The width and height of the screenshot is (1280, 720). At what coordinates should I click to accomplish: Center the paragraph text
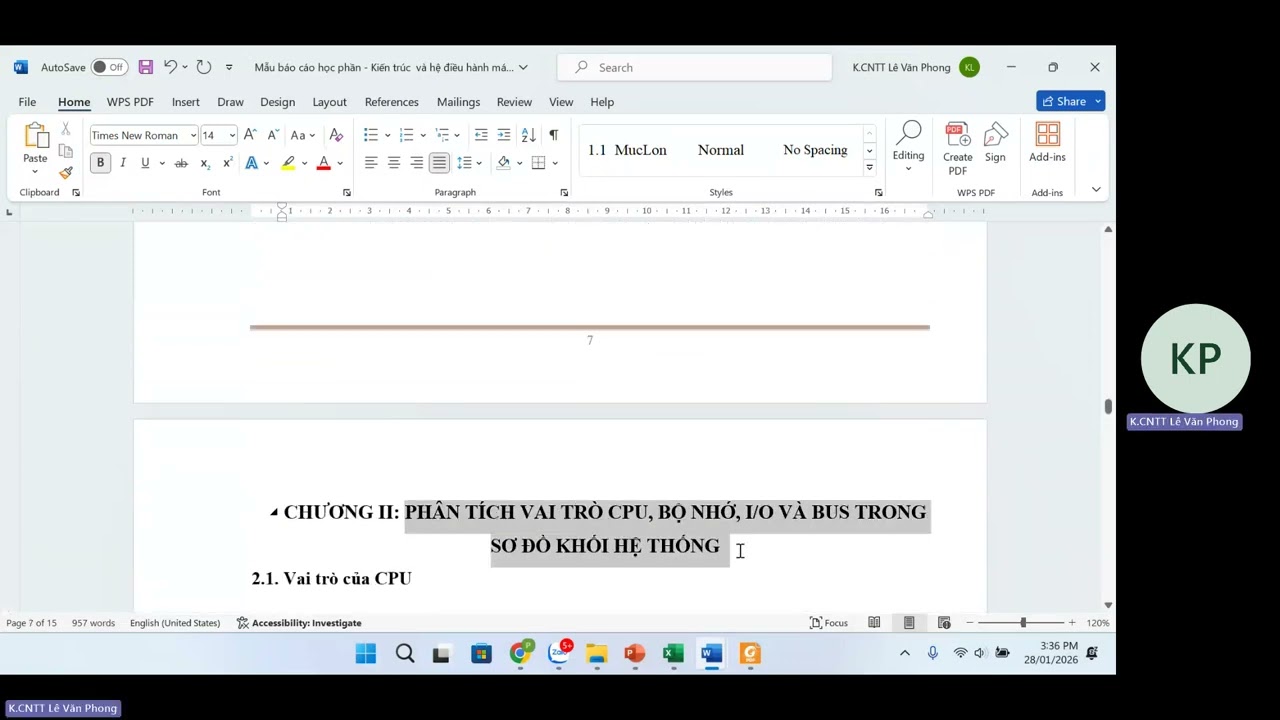(394, 163)
